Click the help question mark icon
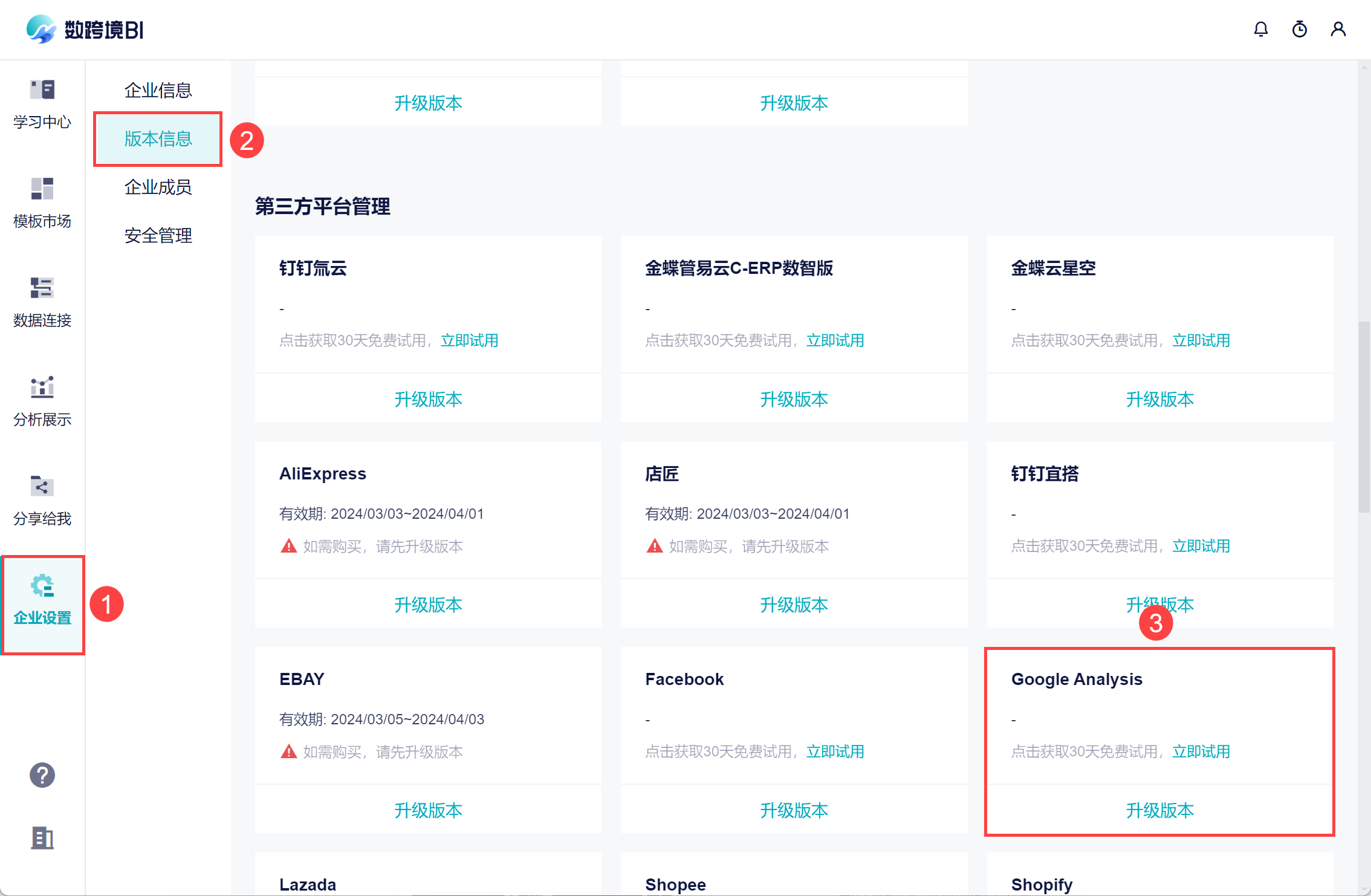 (x=42, y=775)
